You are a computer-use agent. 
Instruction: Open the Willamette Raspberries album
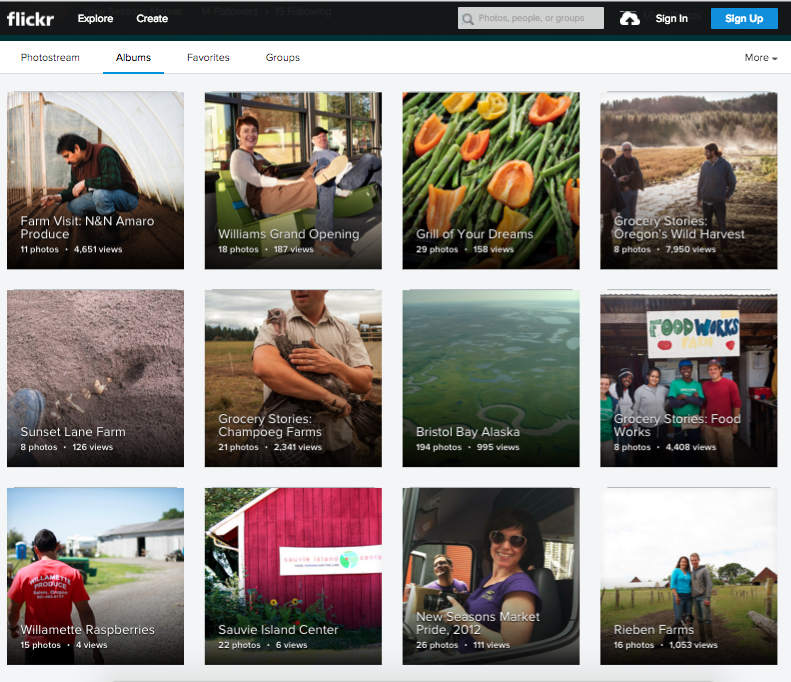point(95,576)
